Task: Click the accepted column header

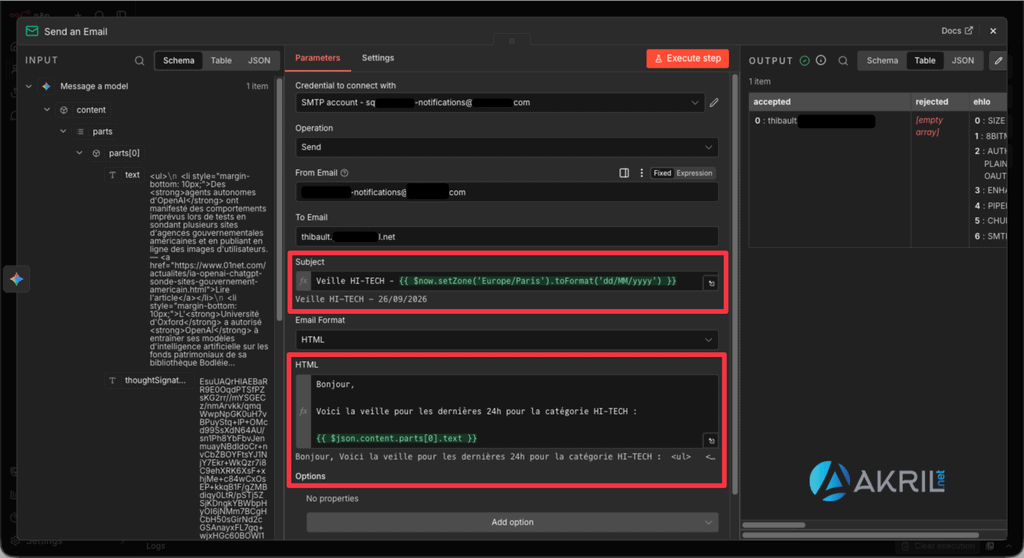Action: tap(829, 102)
